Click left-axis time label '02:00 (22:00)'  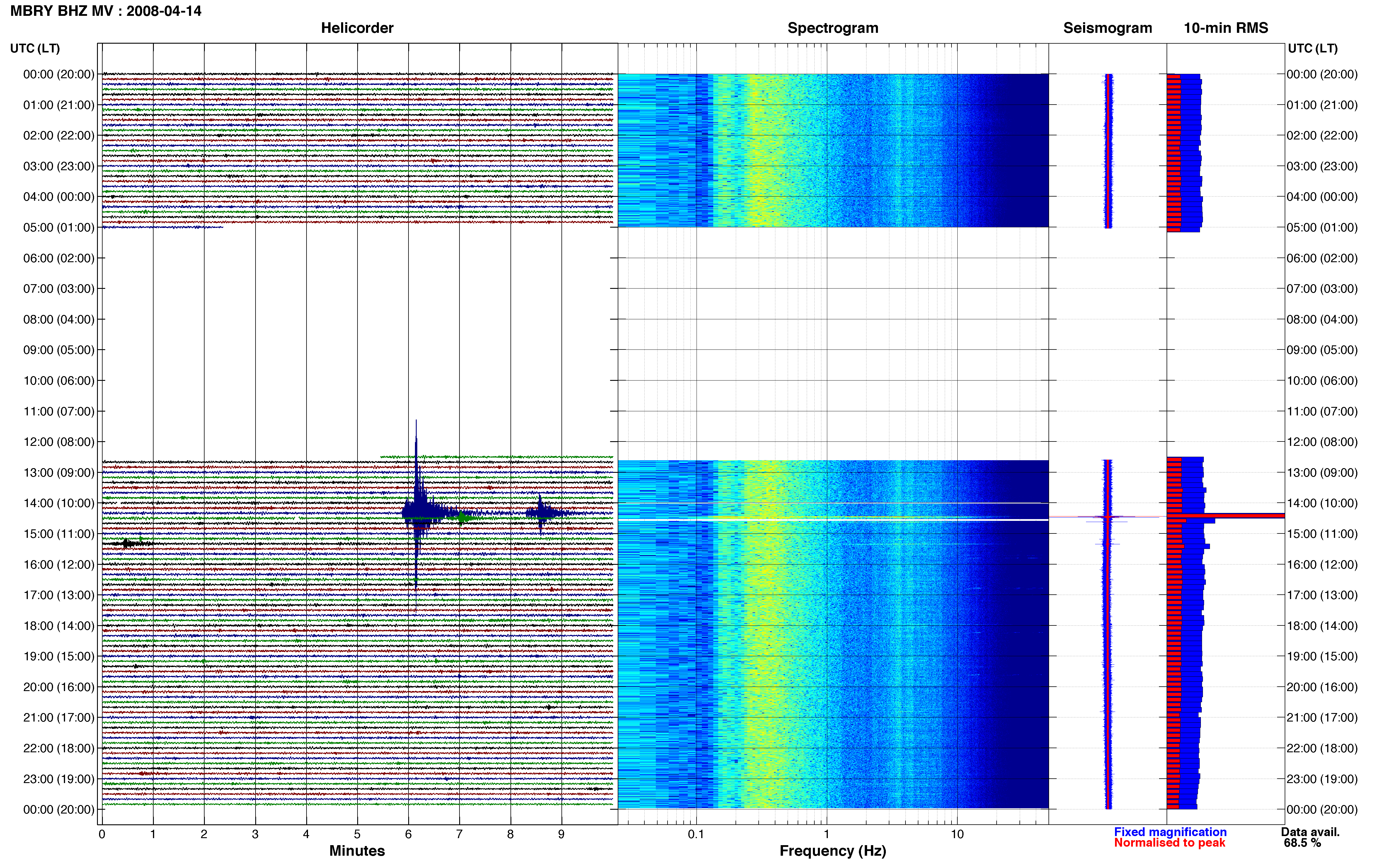tap(59, 135)
